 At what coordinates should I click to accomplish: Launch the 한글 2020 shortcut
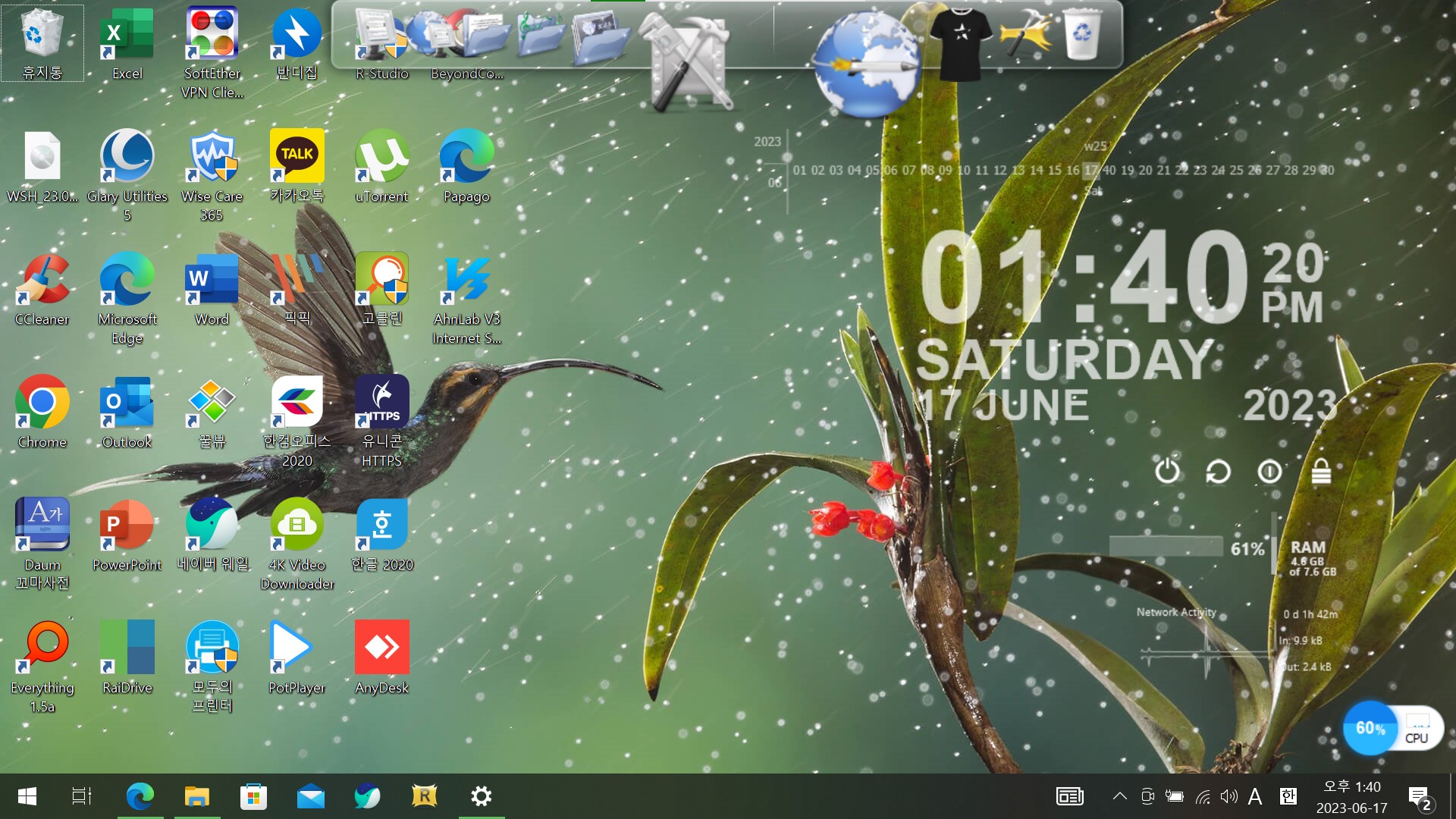381,535
